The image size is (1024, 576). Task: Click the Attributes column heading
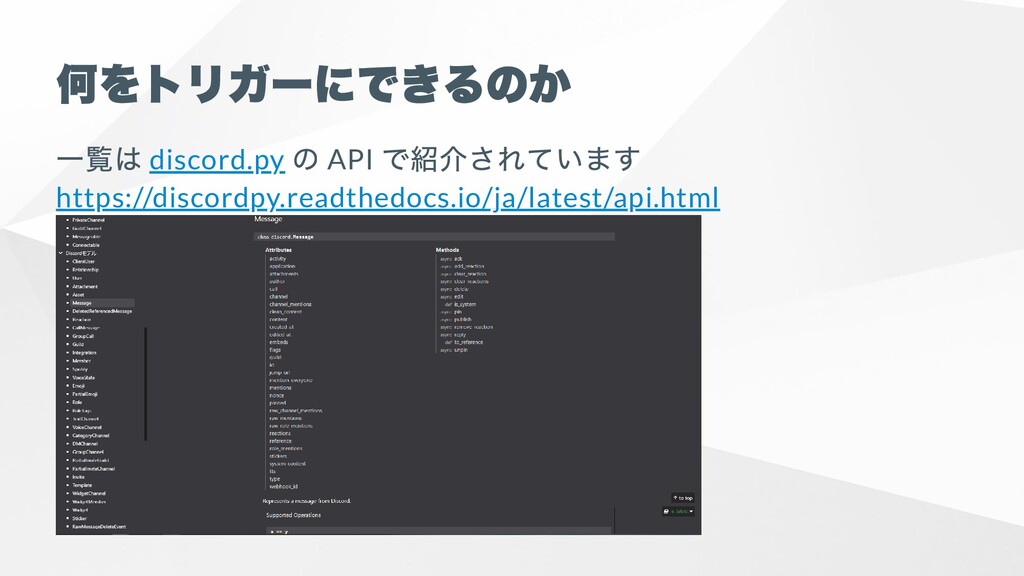(x=278, y=250)
